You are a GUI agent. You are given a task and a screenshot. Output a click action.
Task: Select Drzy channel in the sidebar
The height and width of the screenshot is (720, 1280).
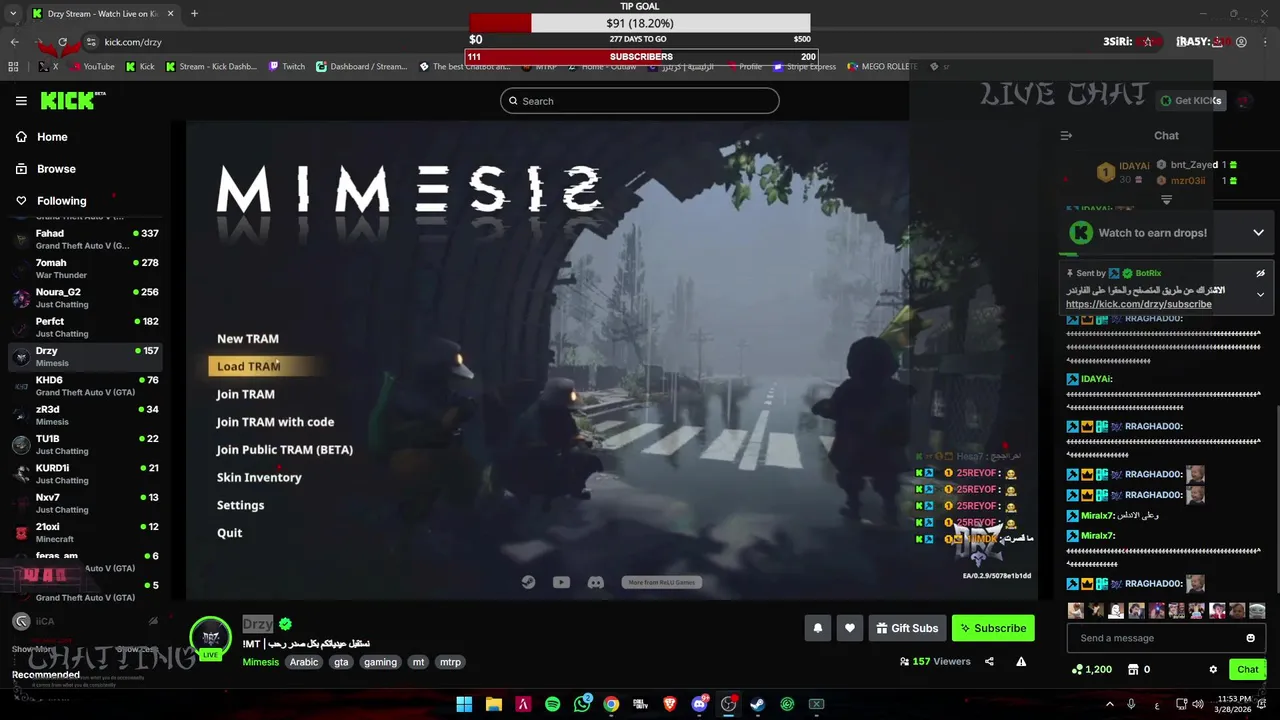pos(85,357)
